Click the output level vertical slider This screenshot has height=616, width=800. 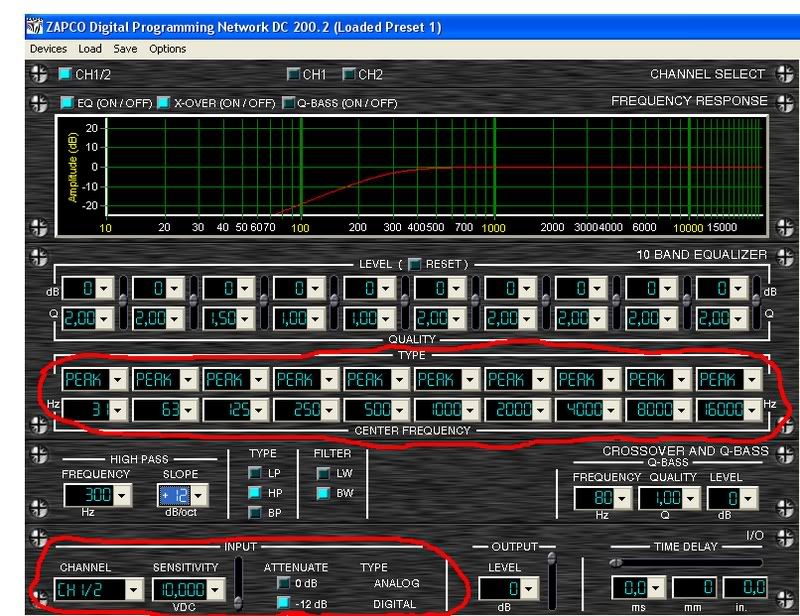(552, 581)
